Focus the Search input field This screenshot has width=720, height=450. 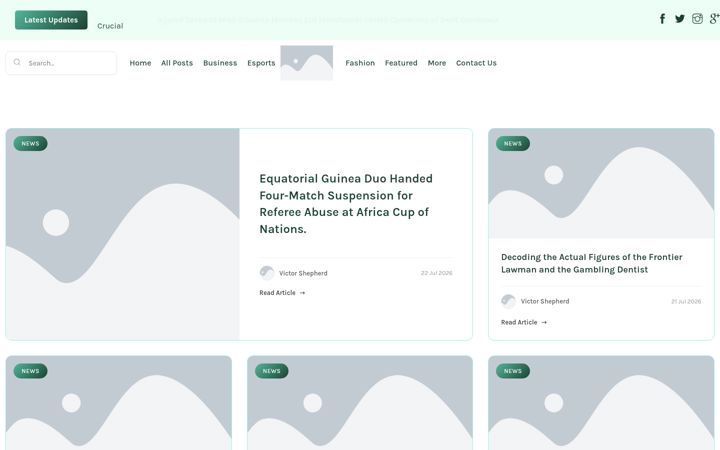coord(61,63)
